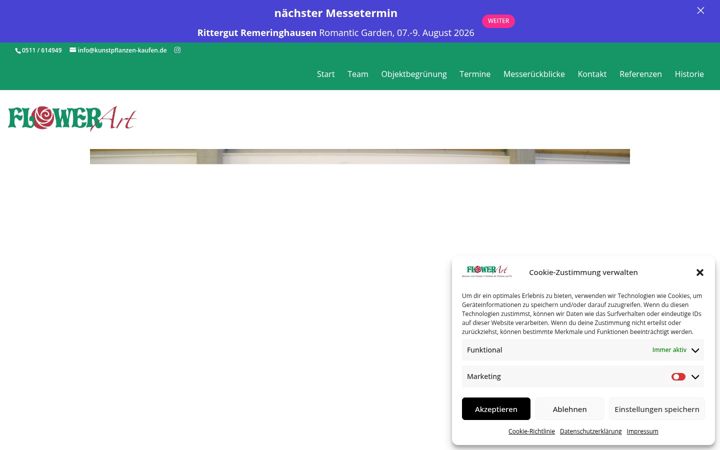The height and width of the screenshot is (450, 720).
Task: Open the Referenzen menu item
Action: click(x=641, y=74)
